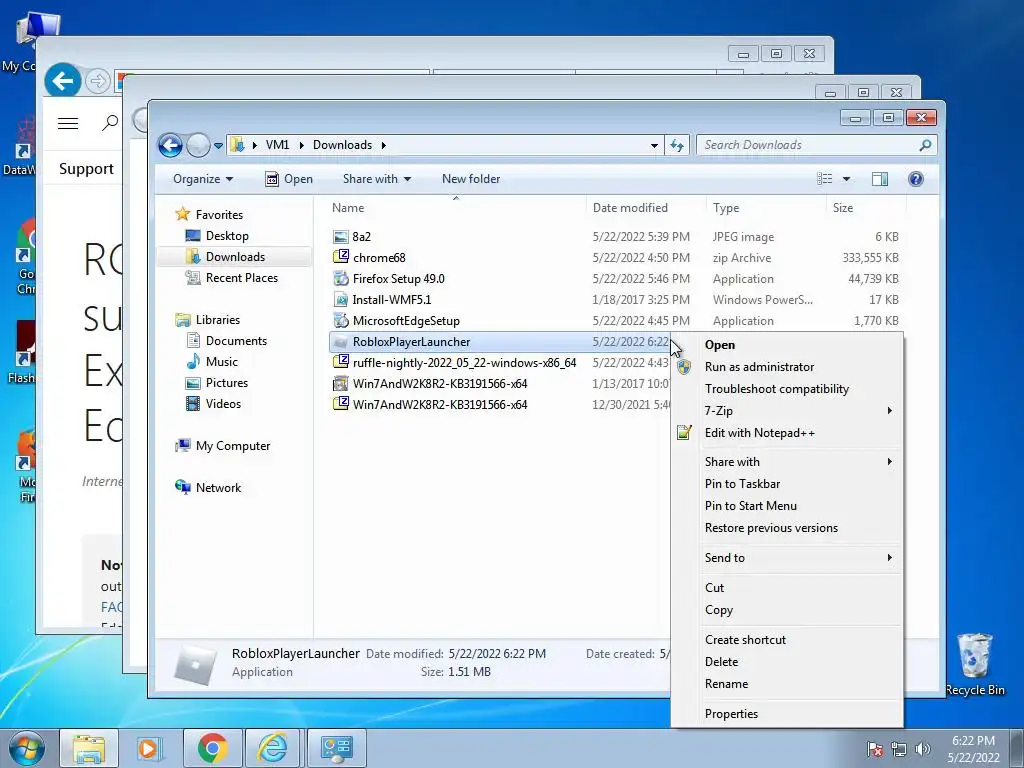
Task: Choose Pin to Start Menu
Action: point(787,505)
